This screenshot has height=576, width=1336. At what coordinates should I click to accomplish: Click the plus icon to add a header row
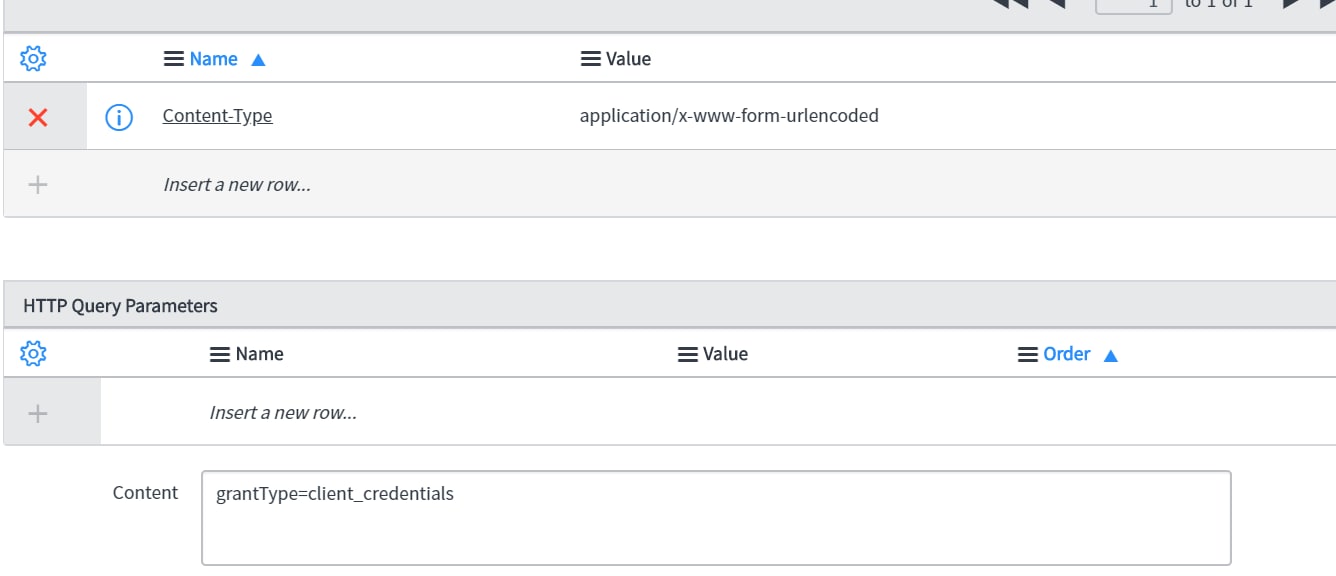tap(37, 184)
